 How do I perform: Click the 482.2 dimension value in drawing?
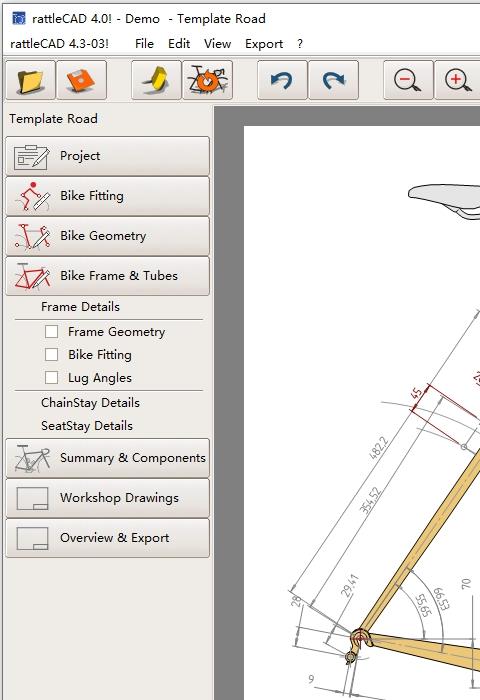coord(379,448)
